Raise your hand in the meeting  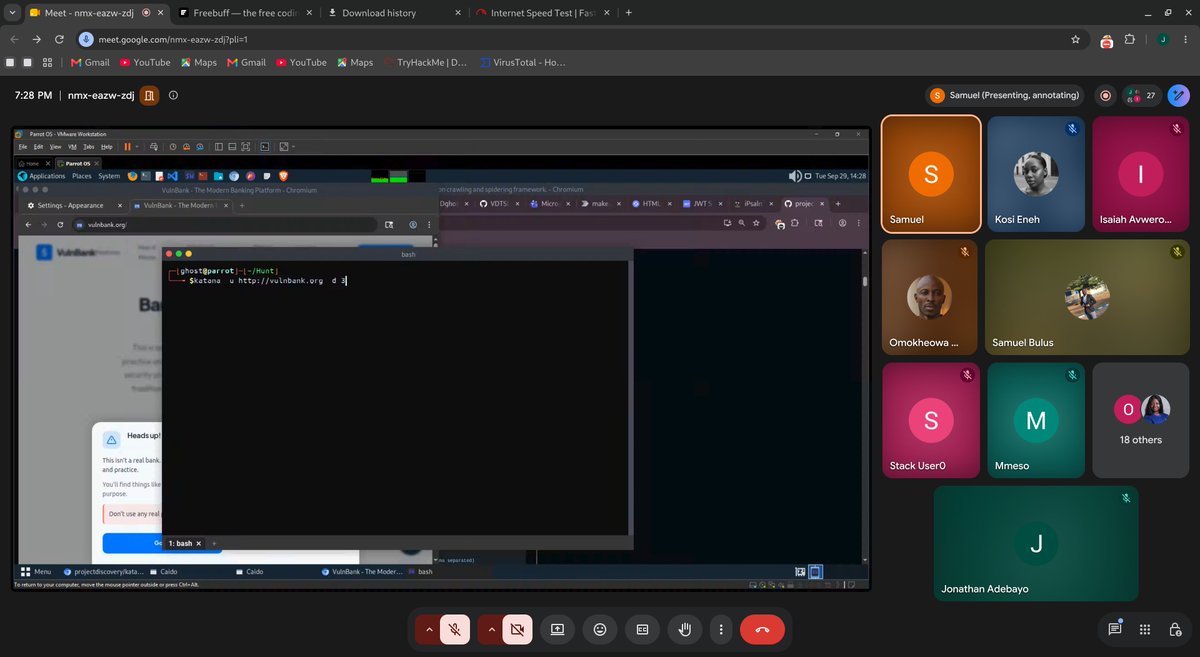pos(685,629)
